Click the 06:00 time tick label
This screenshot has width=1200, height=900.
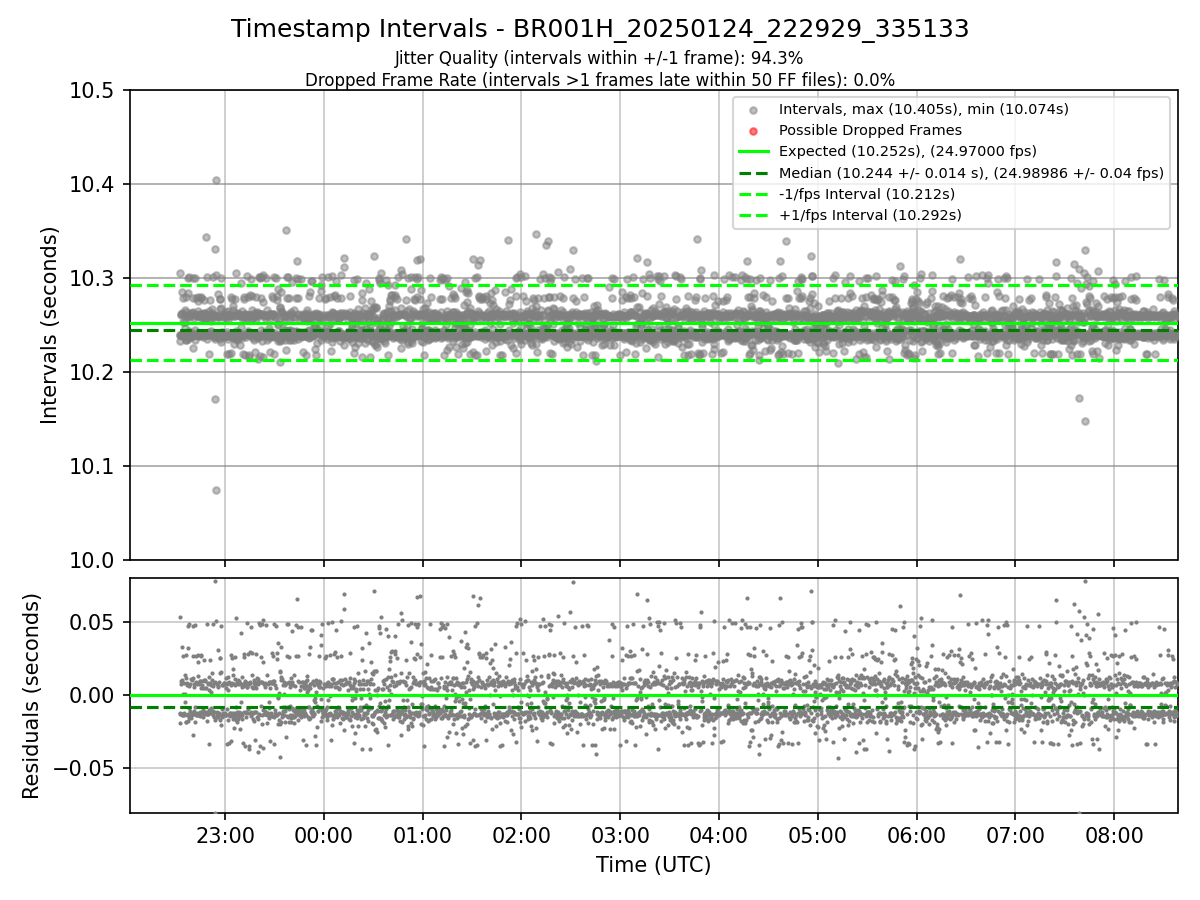(916, 835)
